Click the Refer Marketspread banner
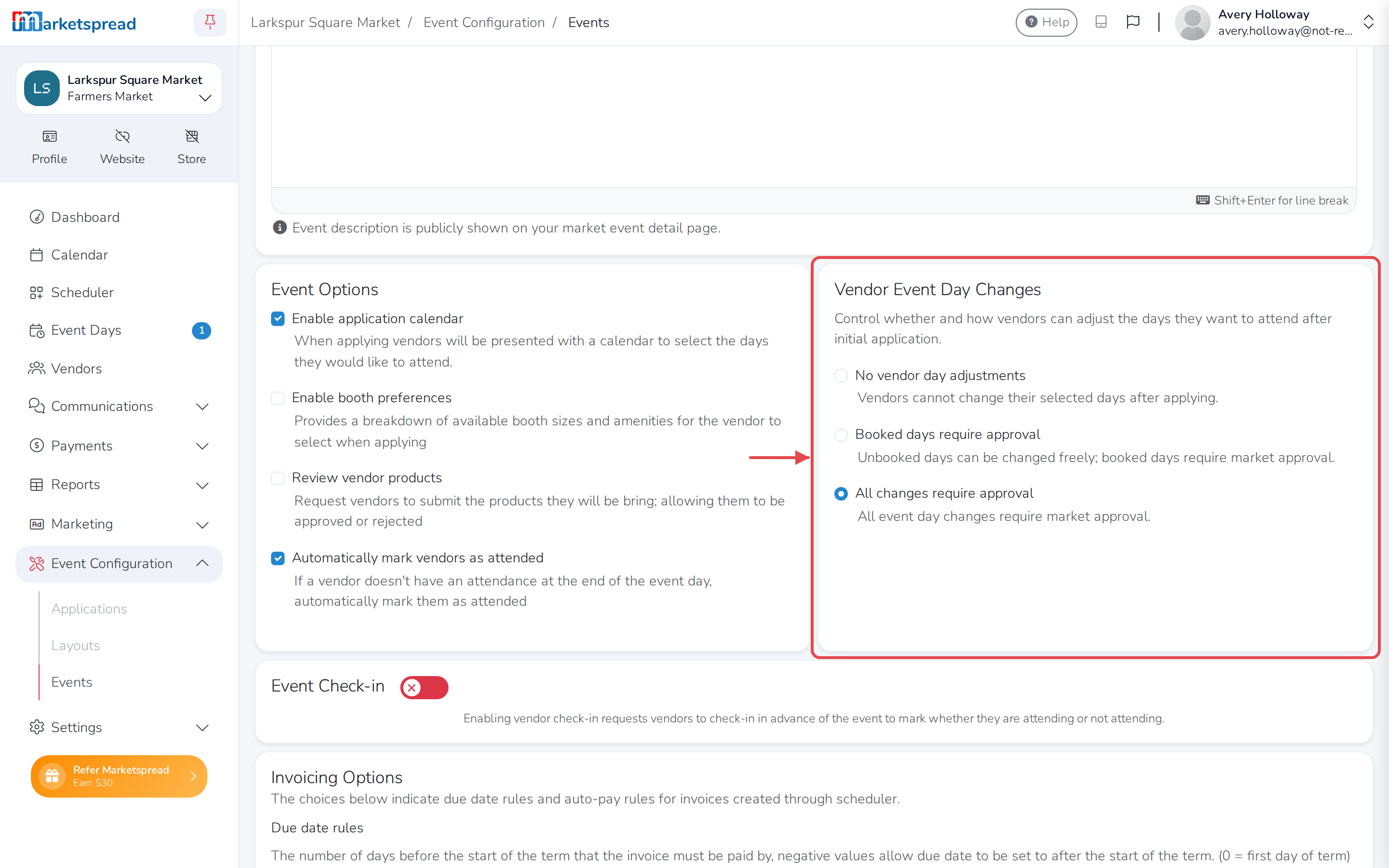The width and height of the screenshot is (1389, 868). point(119,776)
